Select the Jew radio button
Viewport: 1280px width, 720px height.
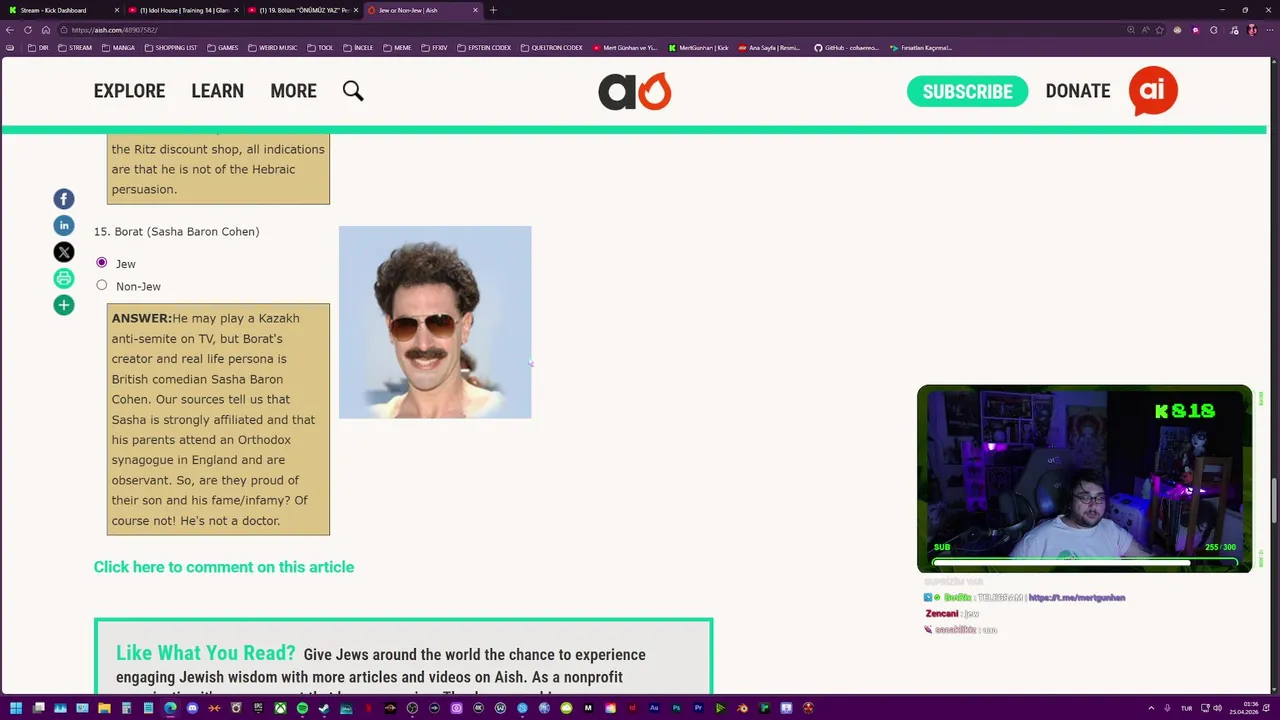point(102,263)
